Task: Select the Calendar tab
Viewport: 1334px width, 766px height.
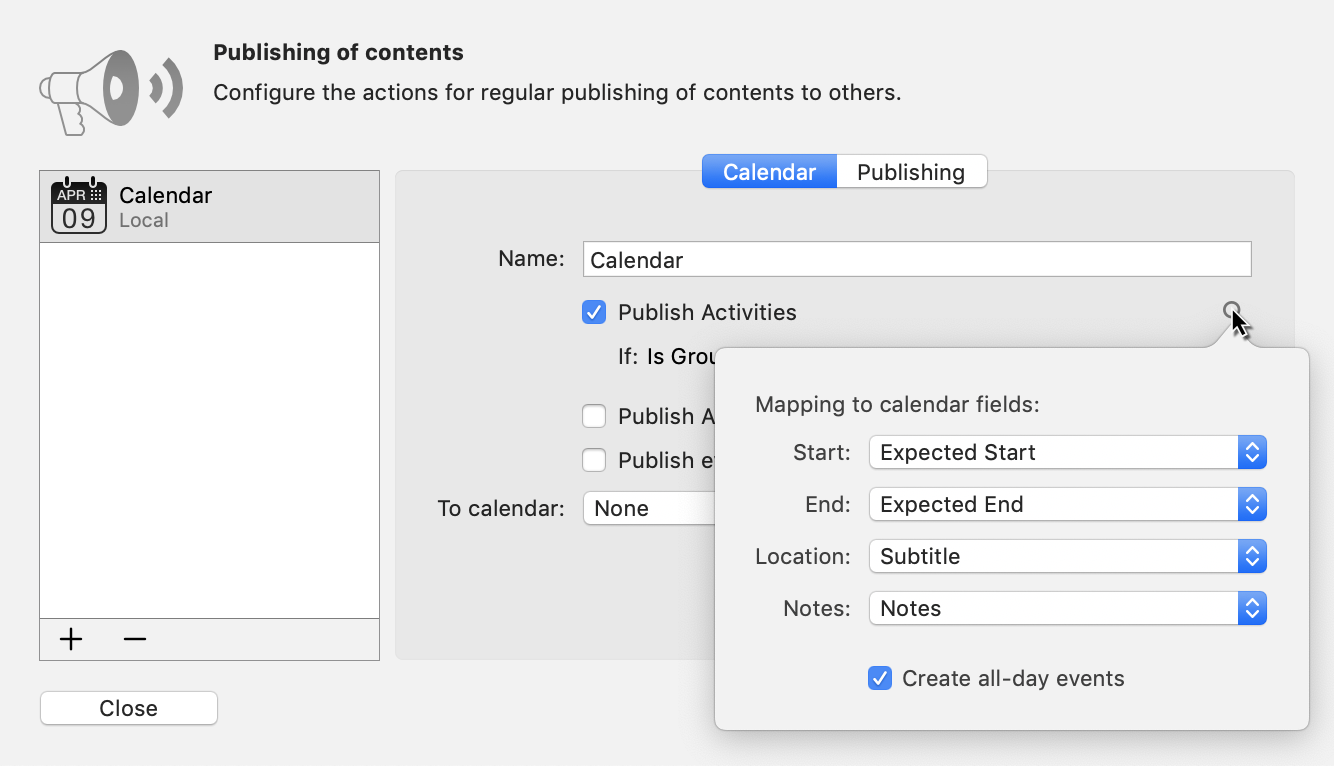Action: pyautogui.click(x=769, y=171)
